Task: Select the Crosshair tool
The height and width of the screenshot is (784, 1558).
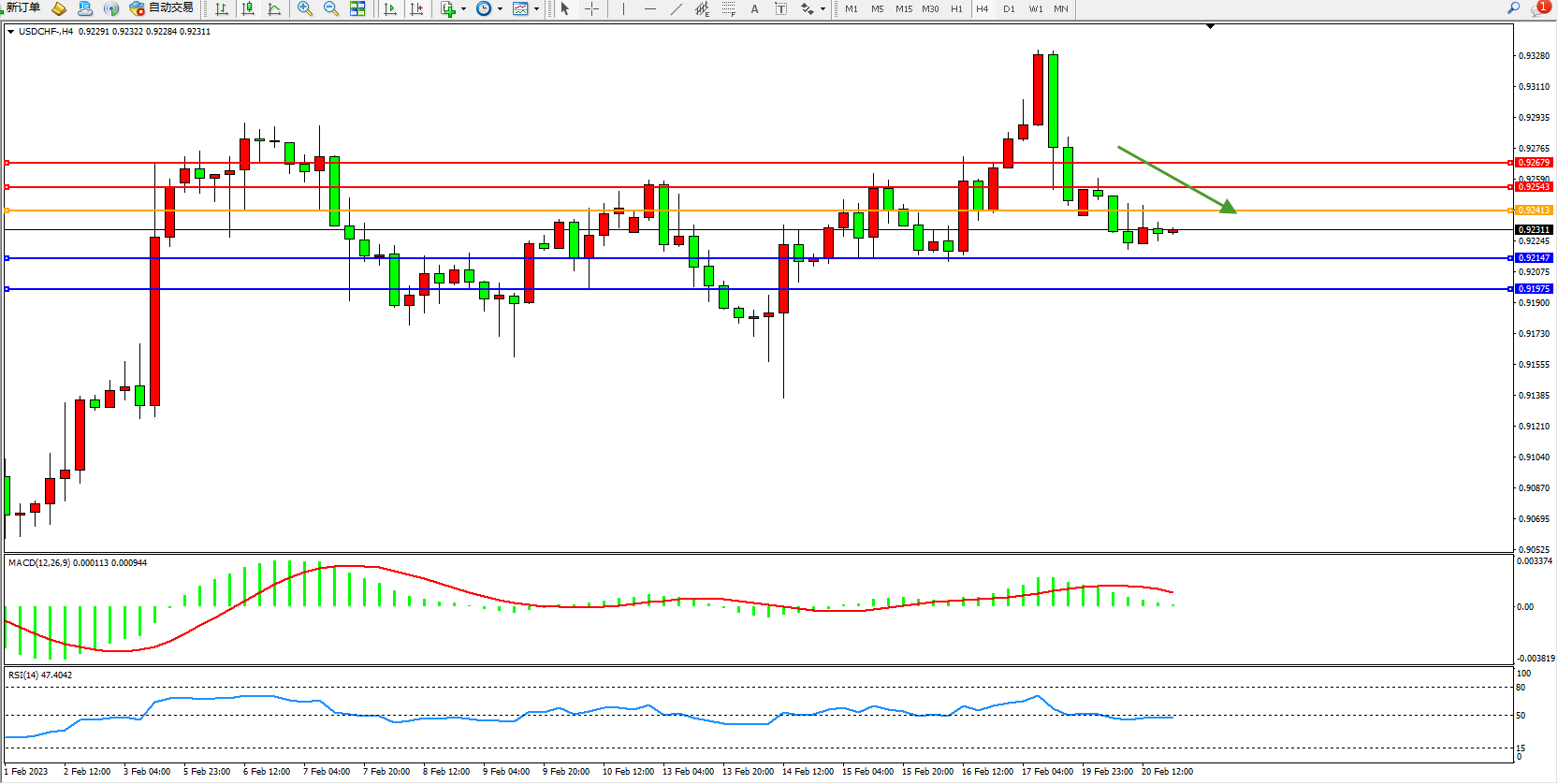Action: [x=592, y=8]
